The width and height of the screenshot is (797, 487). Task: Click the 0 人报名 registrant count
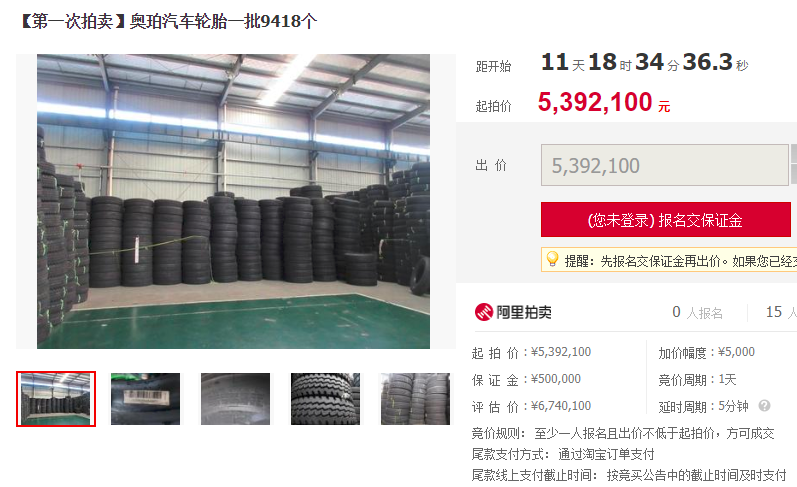point(697,312)
